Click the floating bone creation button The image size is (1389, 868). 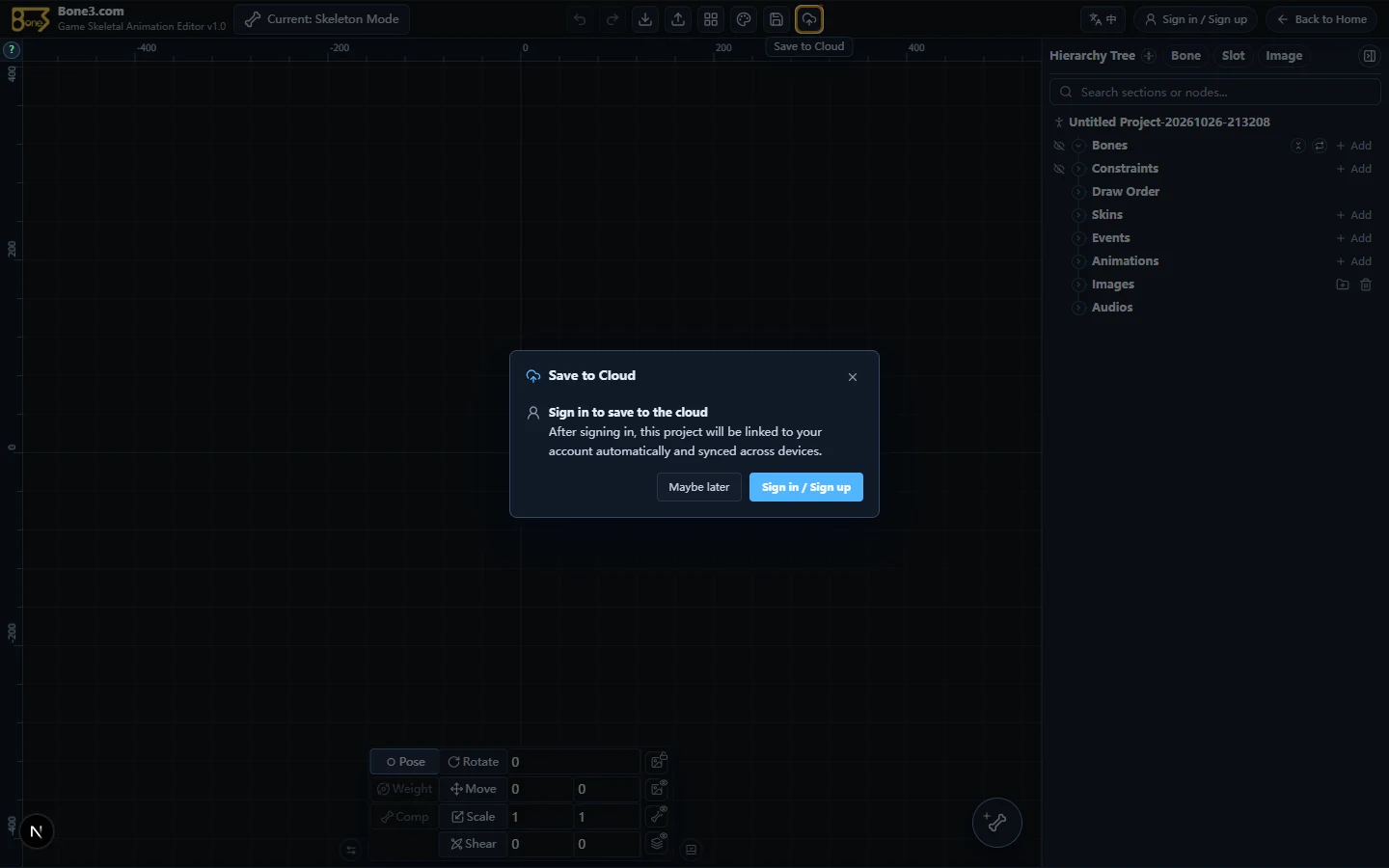[x=996, y=823]
